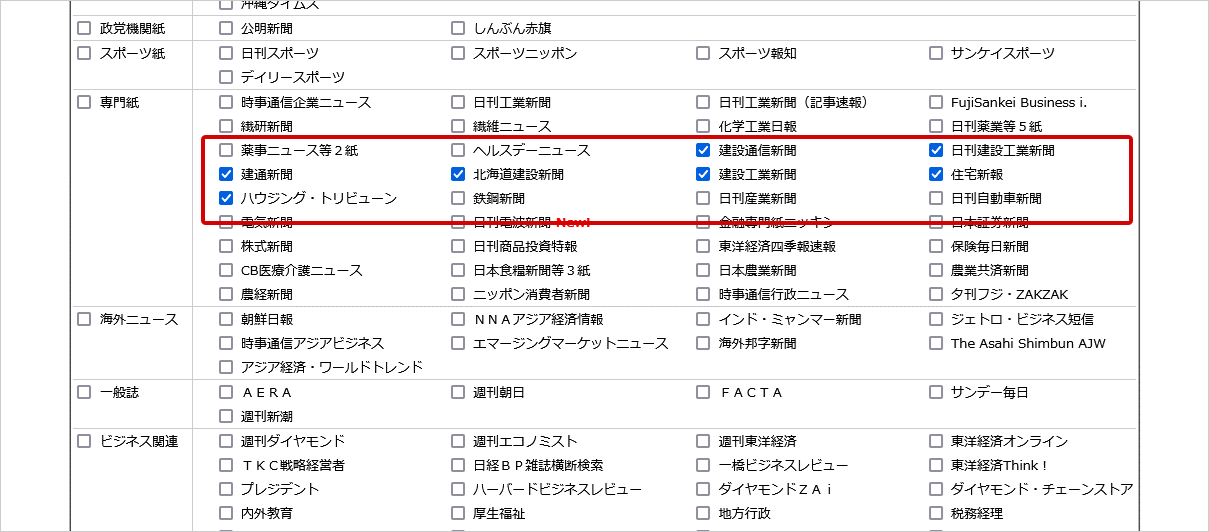Uncheck 北海道建設新聞 checkbox
Screen dimensions: 1209x532
pos(458,175)
